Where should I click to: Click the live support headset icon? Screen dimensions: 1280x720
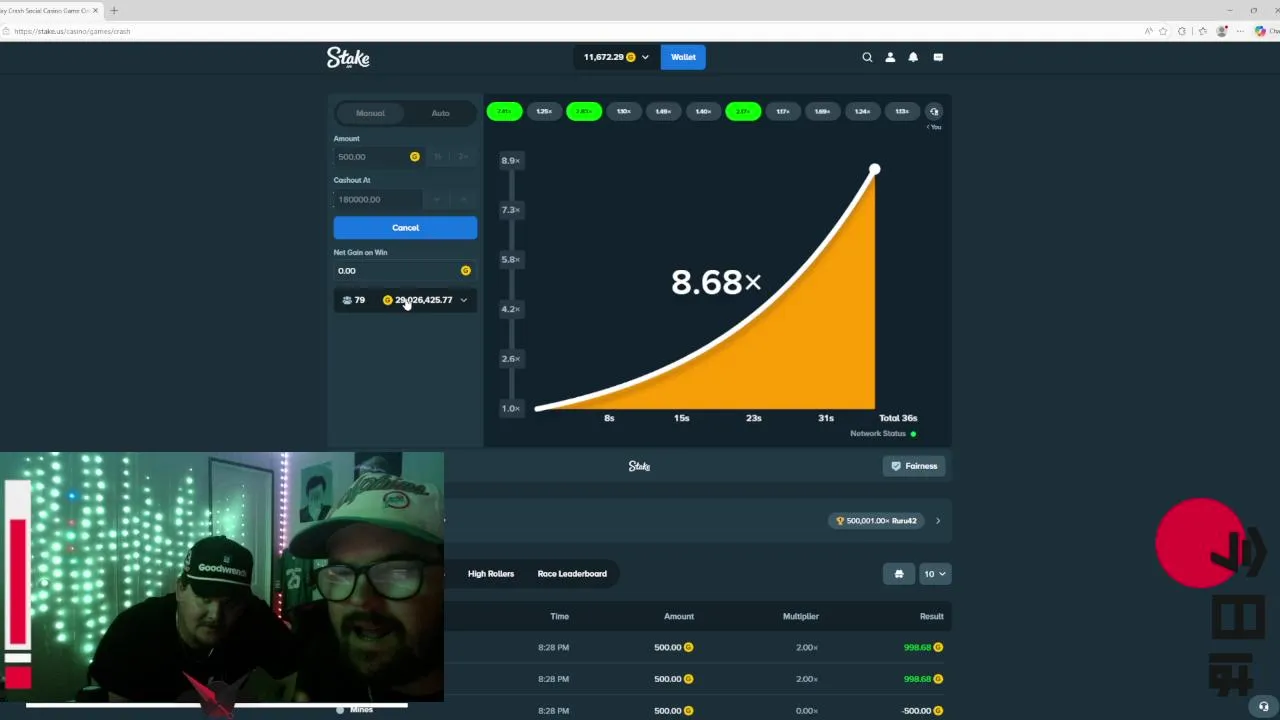1263,707
